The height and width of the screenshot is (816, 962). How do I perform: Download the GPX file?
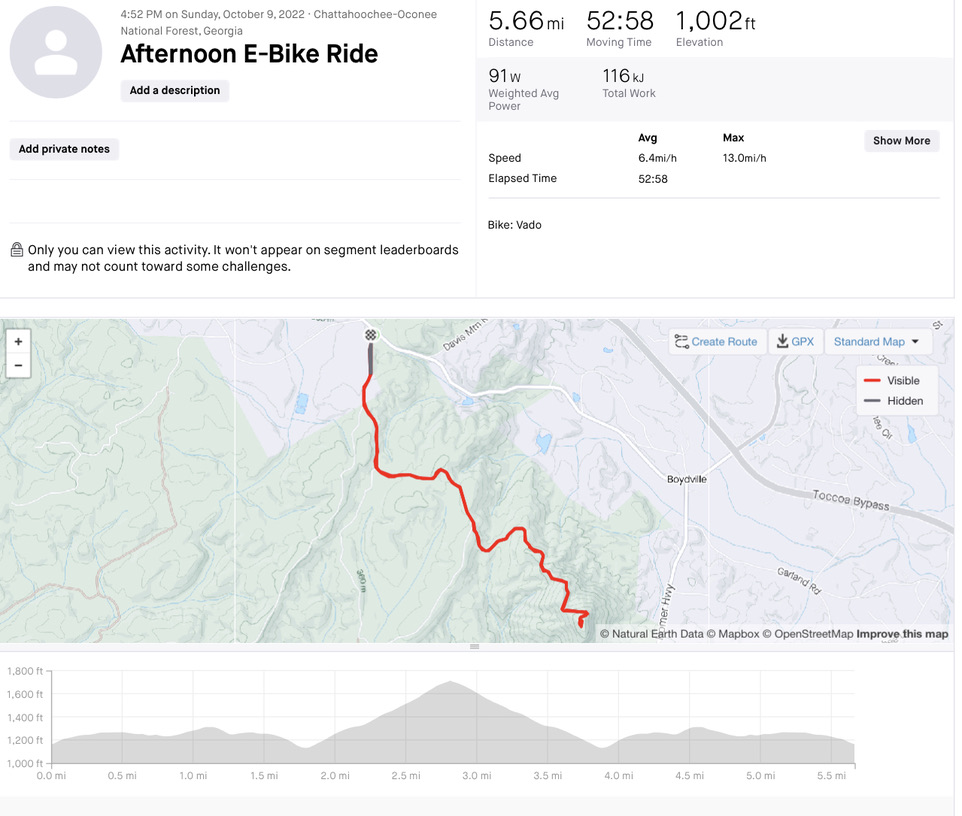pos(796,342)
